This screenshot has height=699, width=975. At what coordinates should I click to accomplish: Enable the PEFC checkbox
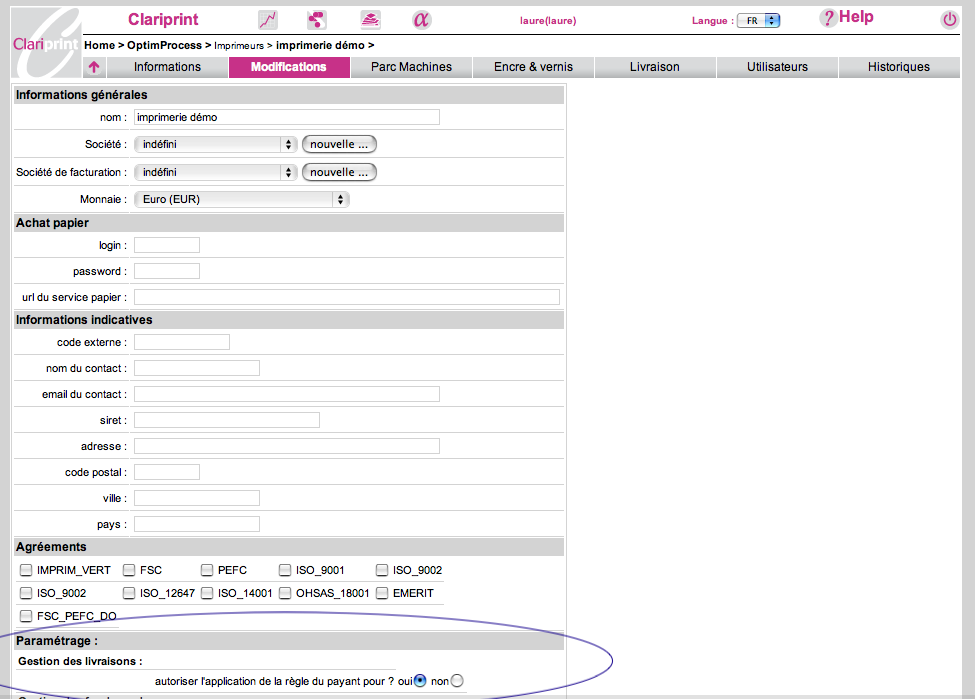[208, 570]
